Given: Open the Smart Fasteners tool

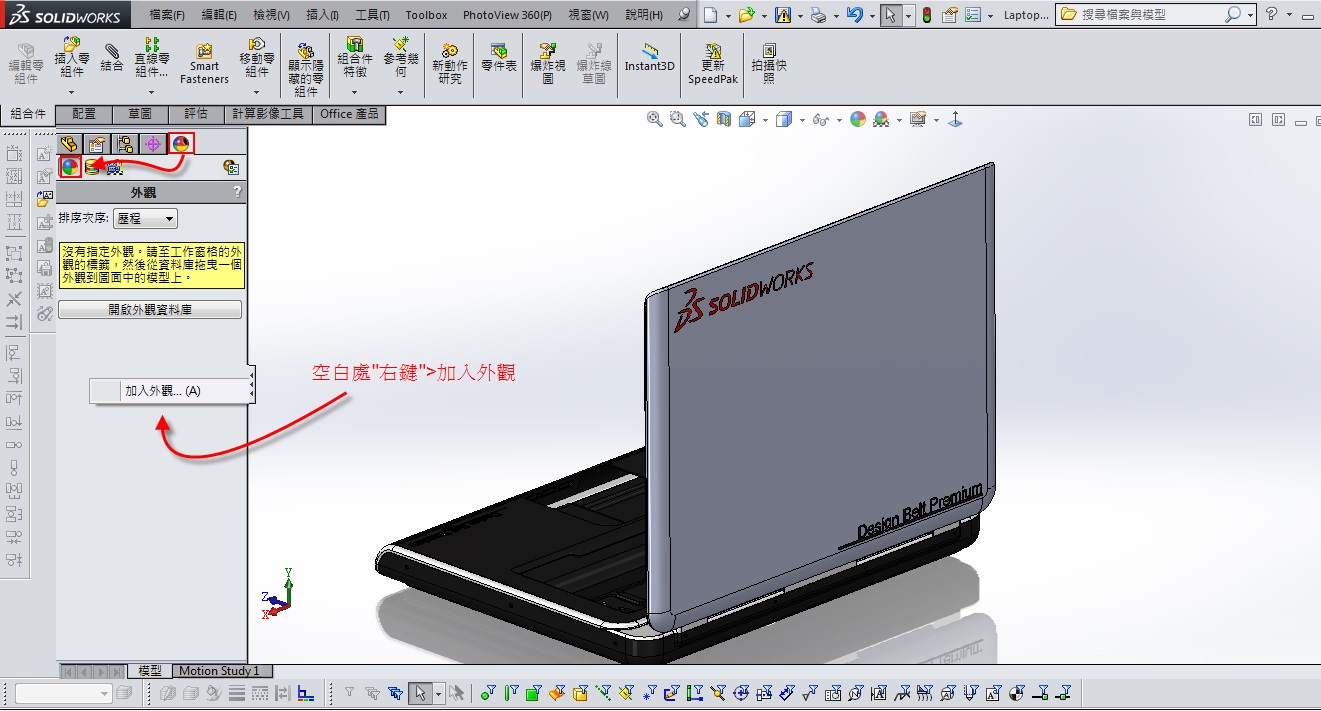Looking at the screenshot, I should pos(204,64).
